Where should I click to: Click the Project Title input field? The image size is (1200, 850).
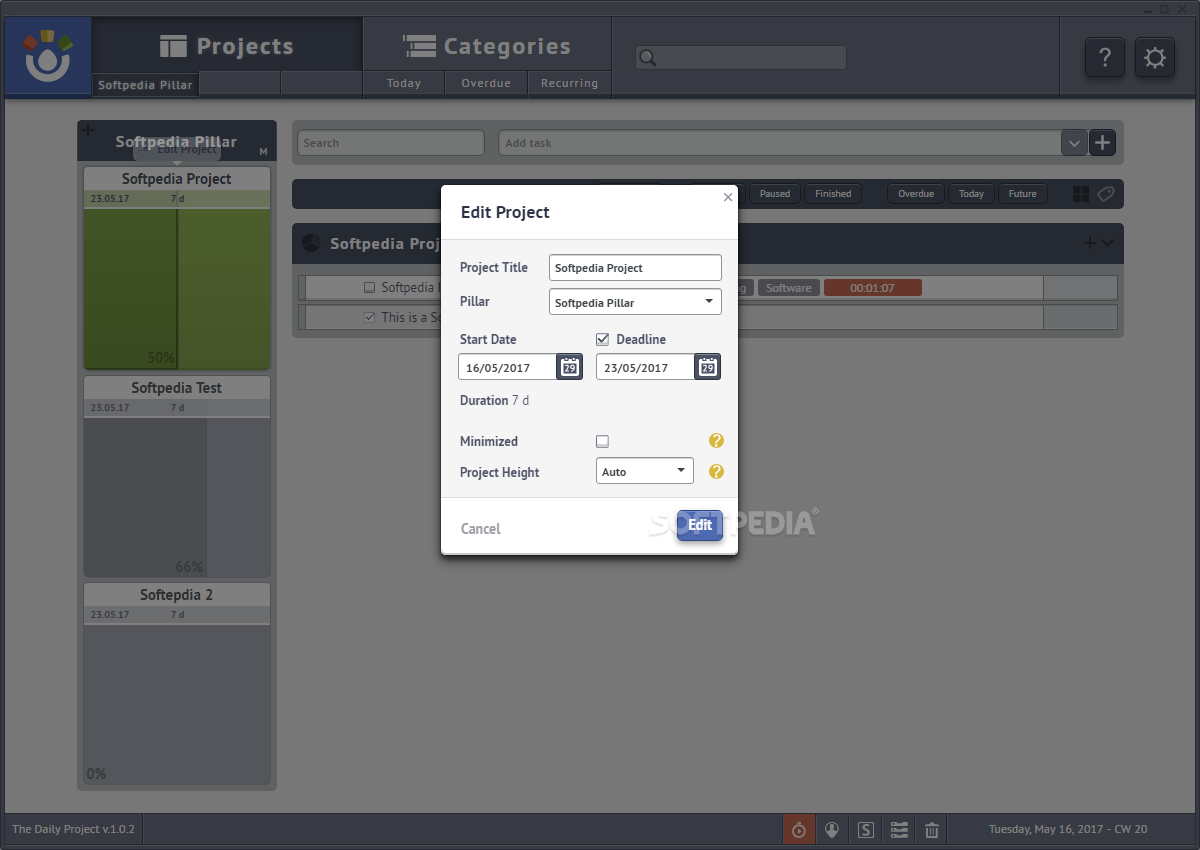(x=635, y=268)
